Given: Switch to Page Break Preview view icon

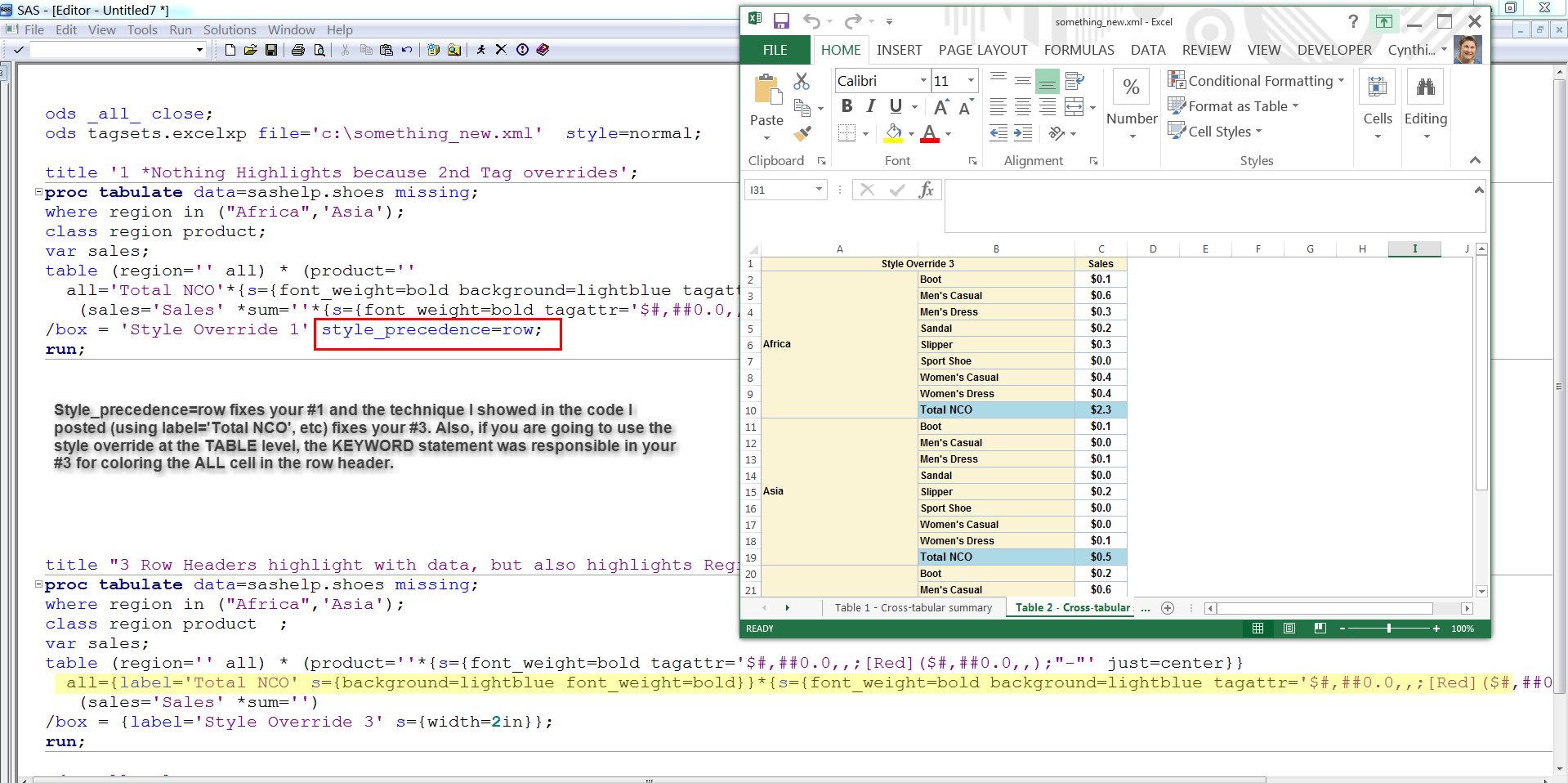Looking at the screenshot, I should (1320, 629).
